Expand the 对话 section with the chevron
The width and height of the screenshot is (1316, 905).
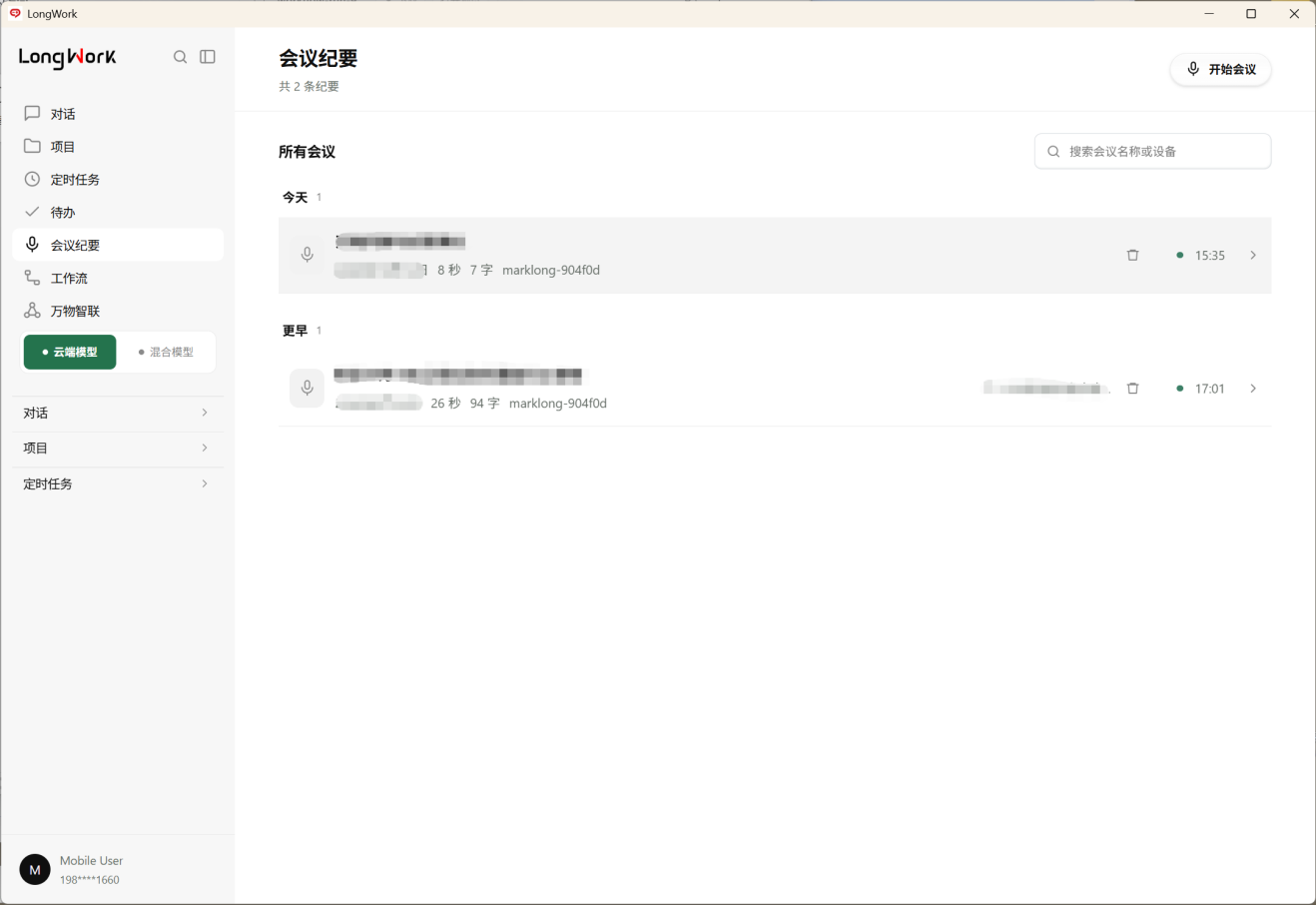tap(205, 413)
